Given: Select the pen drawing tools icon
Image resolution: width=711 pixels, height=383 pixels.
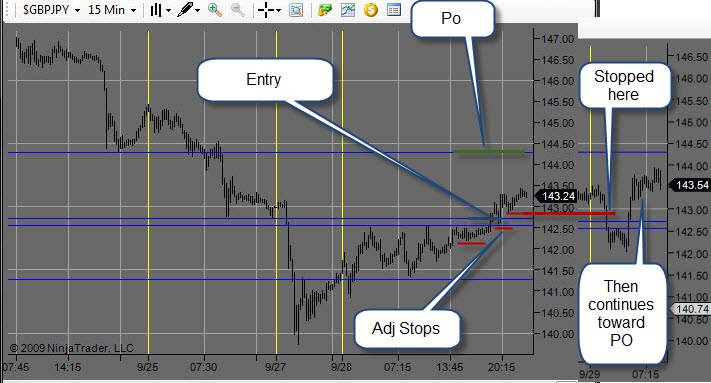Looking at the screenshot, I should click(185, 10).
